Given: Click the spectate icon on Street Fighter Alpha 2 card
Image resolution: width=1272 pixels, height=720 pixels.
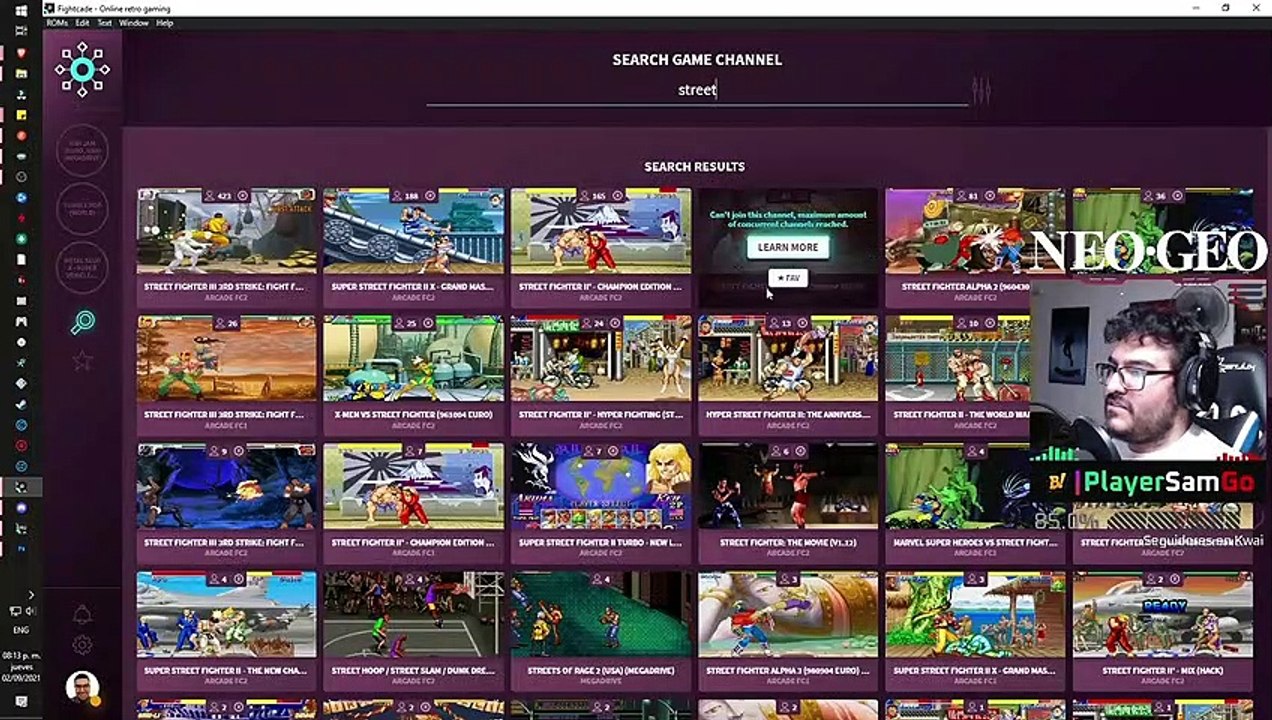Looking at the screenshot, I should tap(988, 196).
